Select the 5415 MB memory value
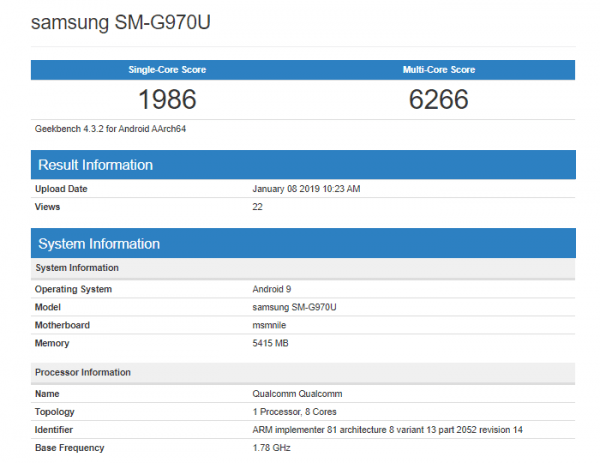Viewport: 600px width, 463px height. (x=272, y=343)
